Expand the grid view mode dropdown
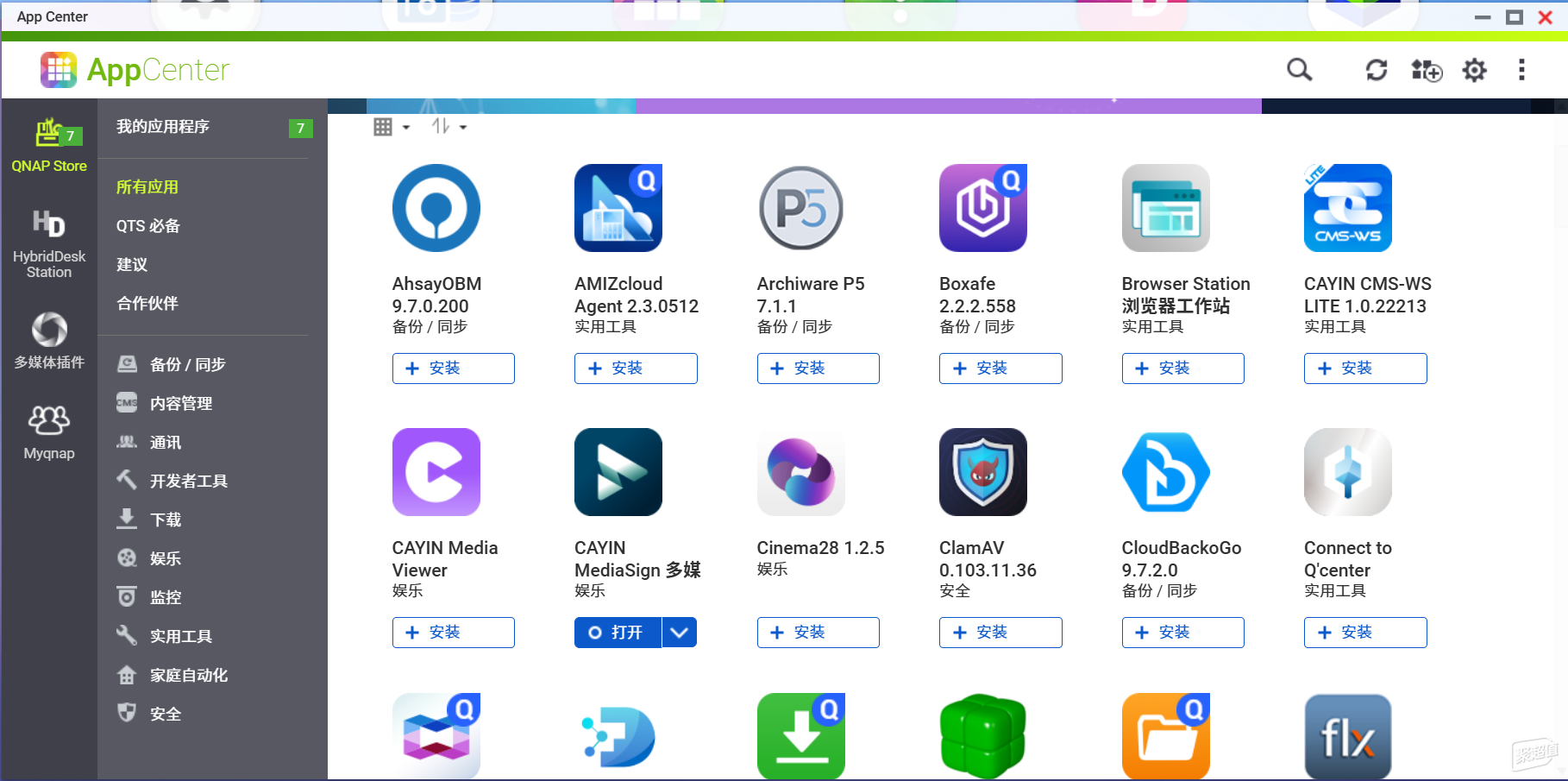This screenshot has width=1568, height=781. tap(392, 127)
